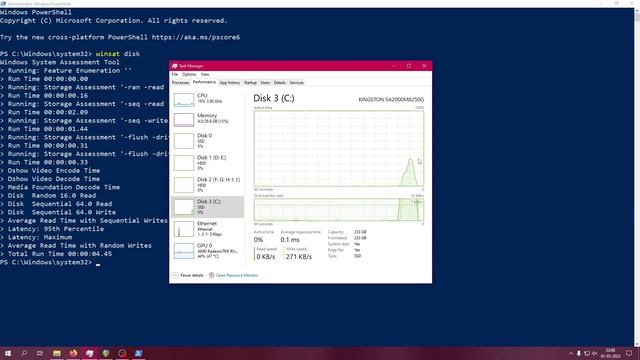Image resolution: width=640 pixels, height=360 pixels.
Task: Select the CPU performance graph thumbnail
Action: click(184, 100)
